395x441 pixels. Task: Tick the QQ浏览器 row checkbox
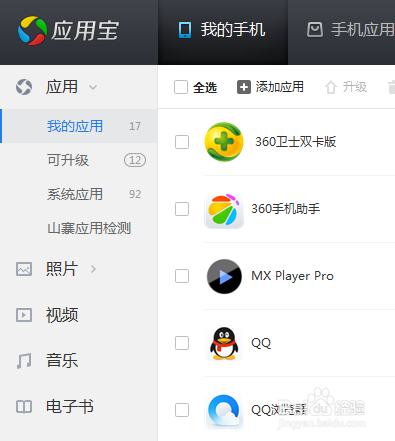pos(182,410)
